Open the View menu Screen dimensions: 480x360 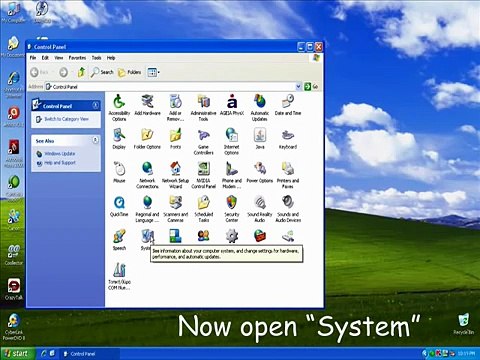59,58
